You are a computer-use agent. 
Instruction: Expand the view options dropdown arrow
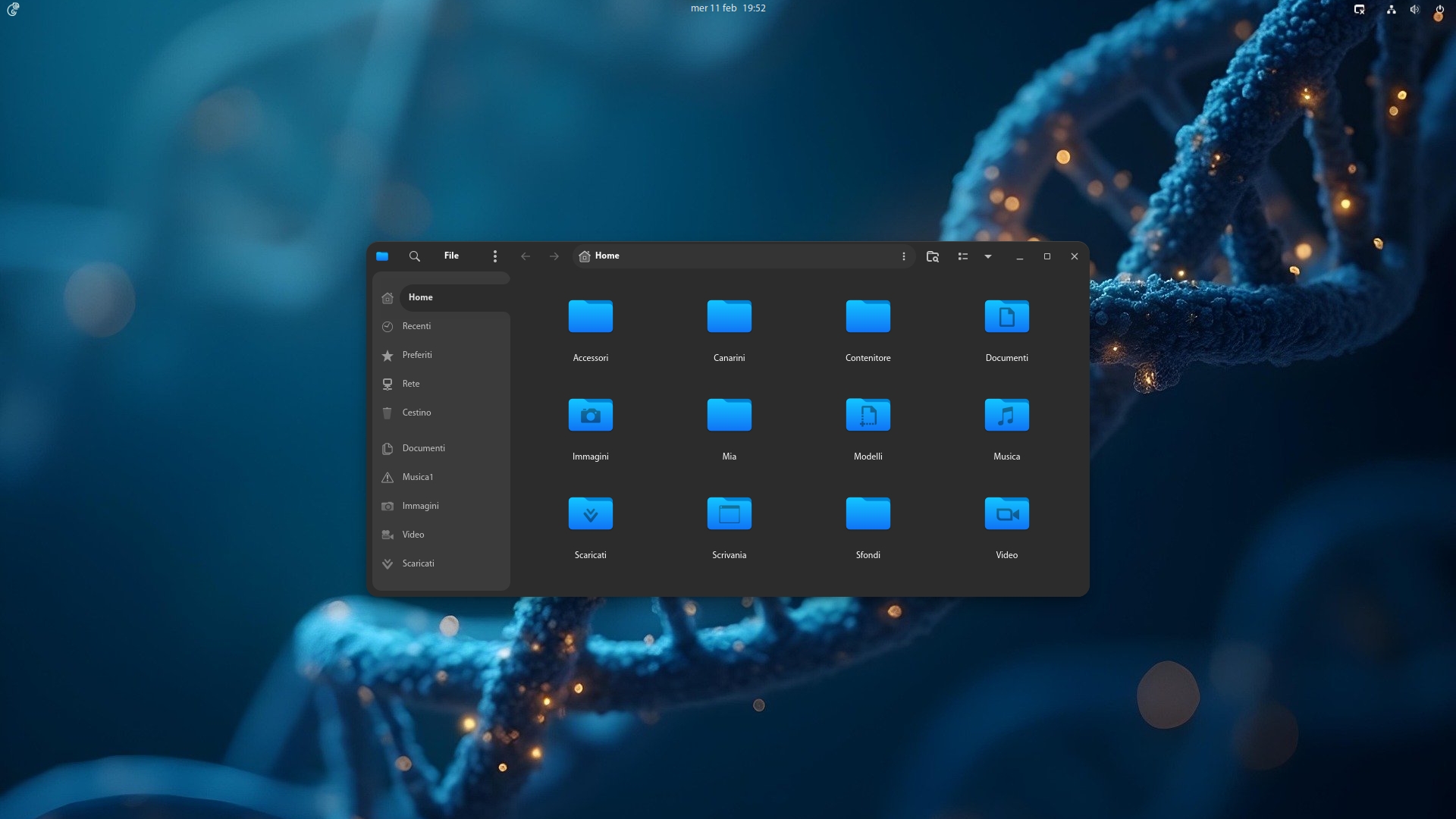pyautogui.click(x=988, y=256)
